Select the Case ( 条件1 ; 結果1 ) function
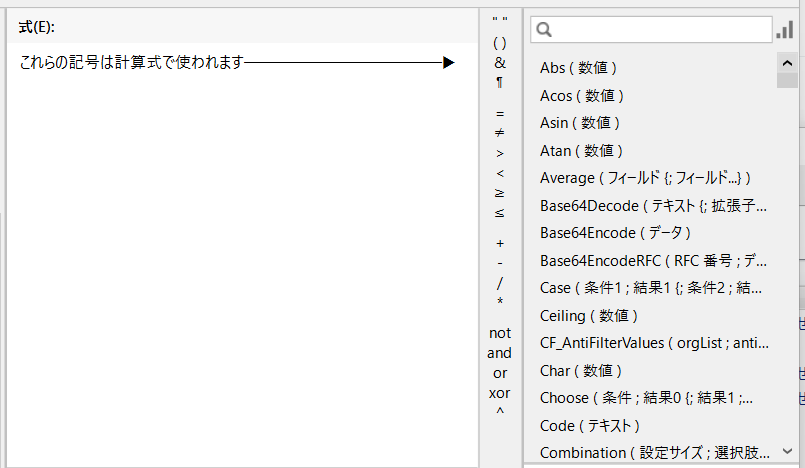The image size is (805, 468). [x=650, y=288]
